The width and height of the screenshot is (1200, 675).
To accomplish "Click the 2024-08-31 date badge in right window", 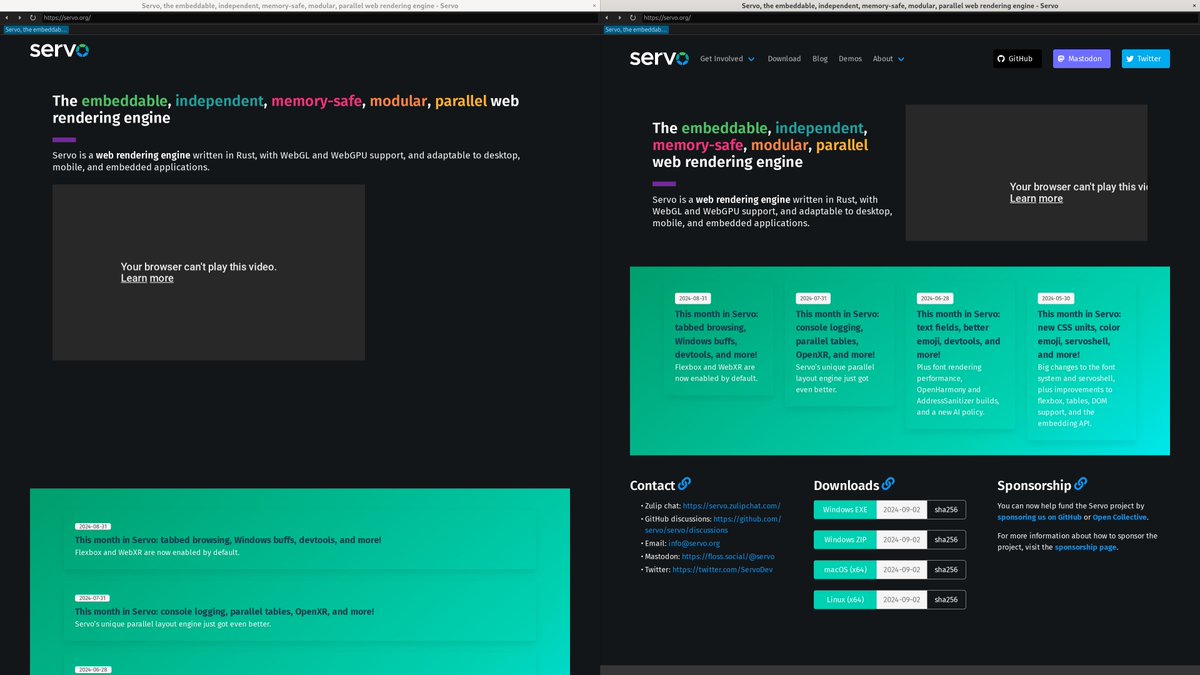I will (692, 298).
